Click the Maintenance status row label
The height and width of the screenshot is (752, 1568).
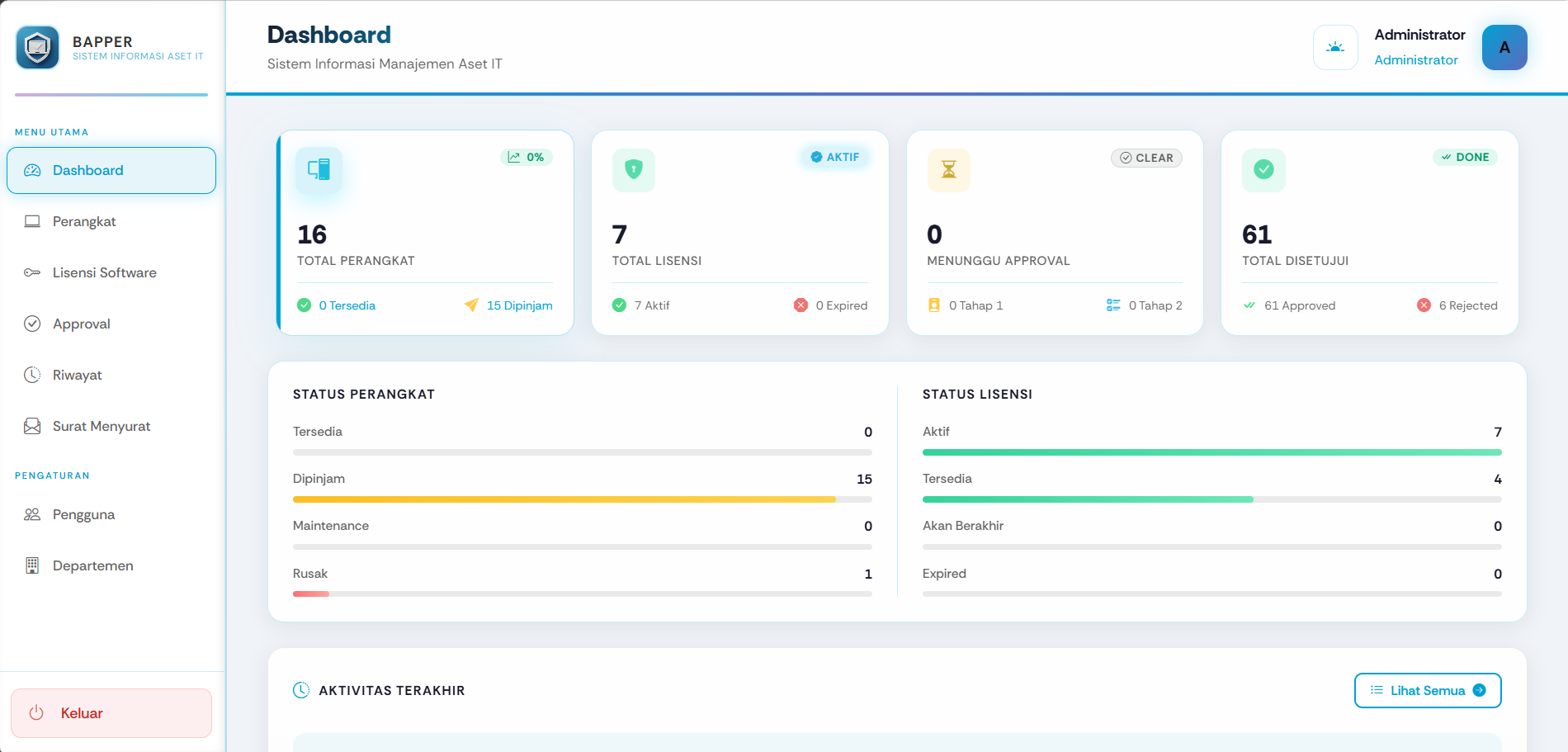[x=331, y=526]
